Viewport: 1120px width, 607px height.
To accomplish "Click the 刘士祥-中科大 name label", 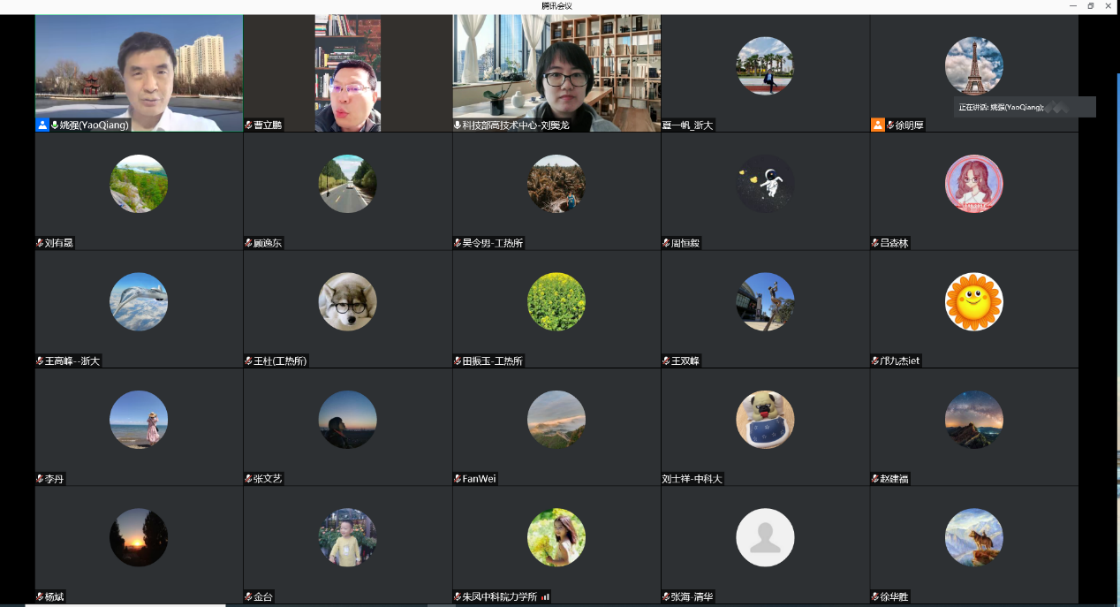I will click(x=692, y=479).
